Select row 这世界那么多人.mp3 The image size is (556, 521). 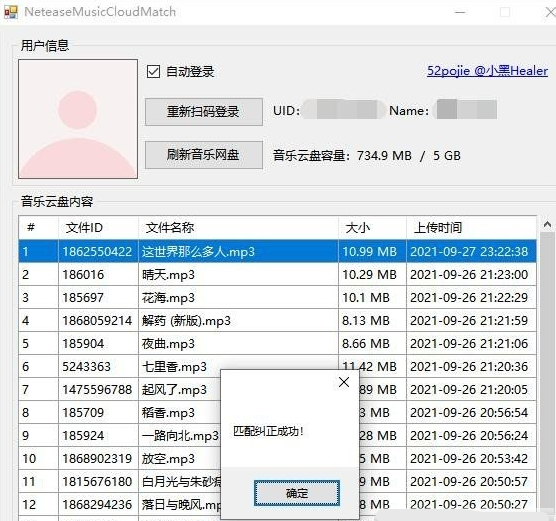[x=277, y=251]
